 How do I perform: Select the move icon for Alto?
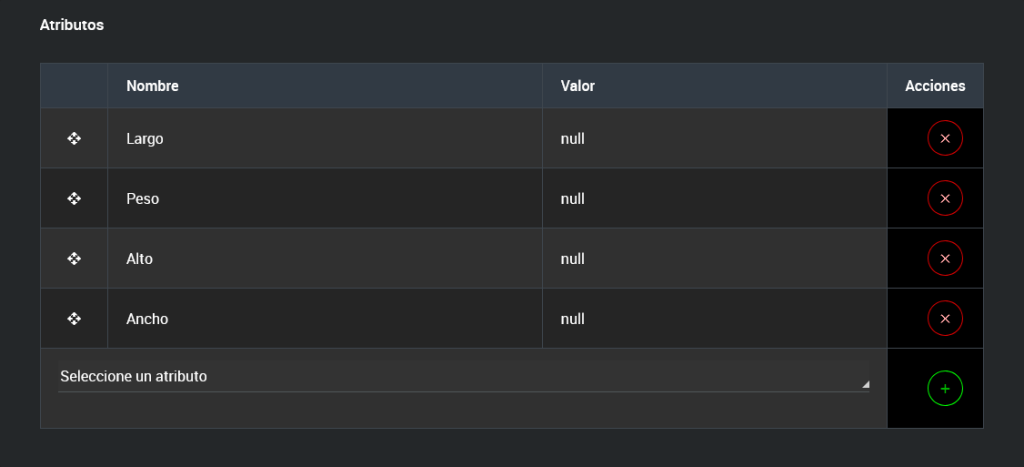click(74, 258)
